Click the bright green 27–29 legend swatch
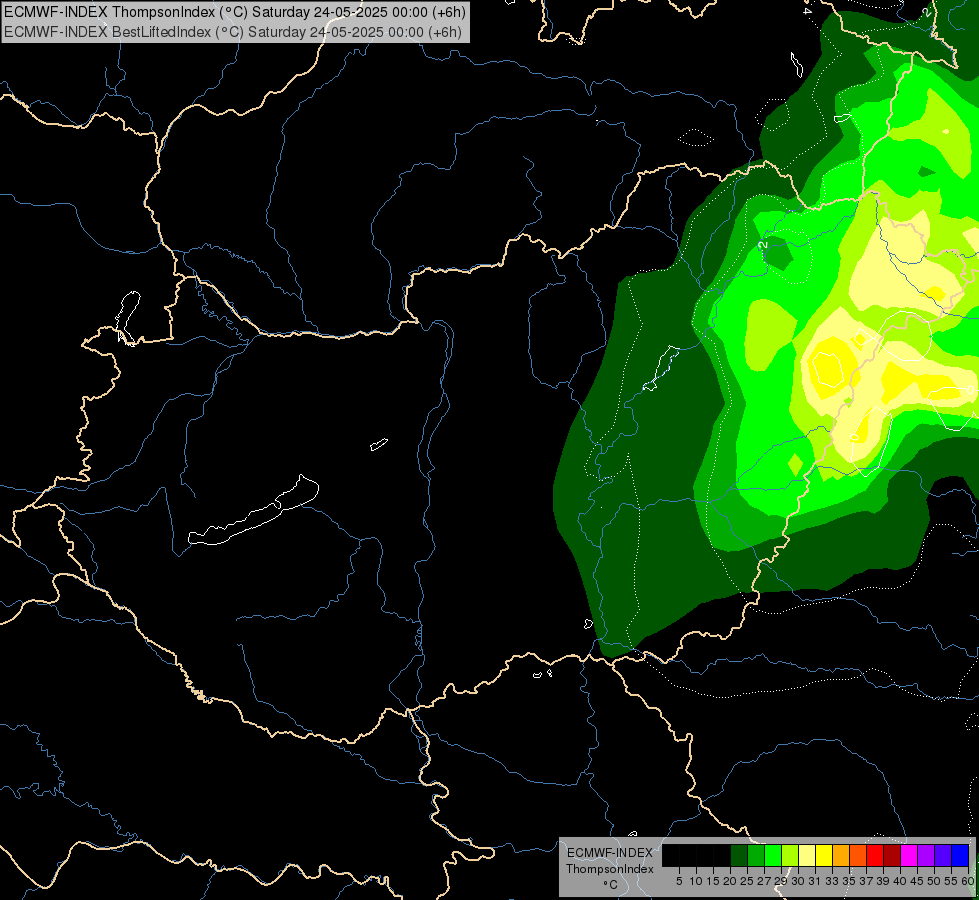The width and height of the screenshot is (979, 900). (x=773, y=855)
